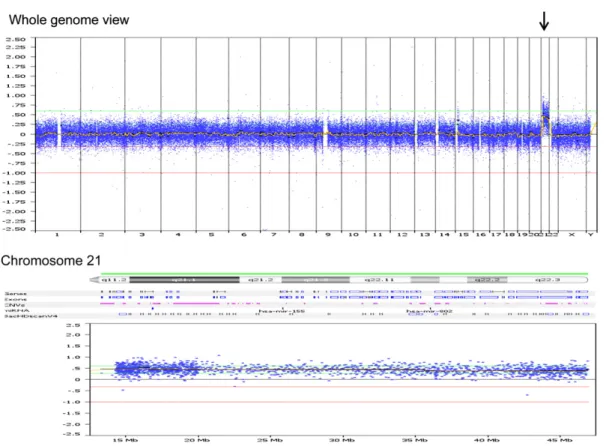Click the 'Chromosome 21' heading
615x446 pixels.
tap(51, 260)
